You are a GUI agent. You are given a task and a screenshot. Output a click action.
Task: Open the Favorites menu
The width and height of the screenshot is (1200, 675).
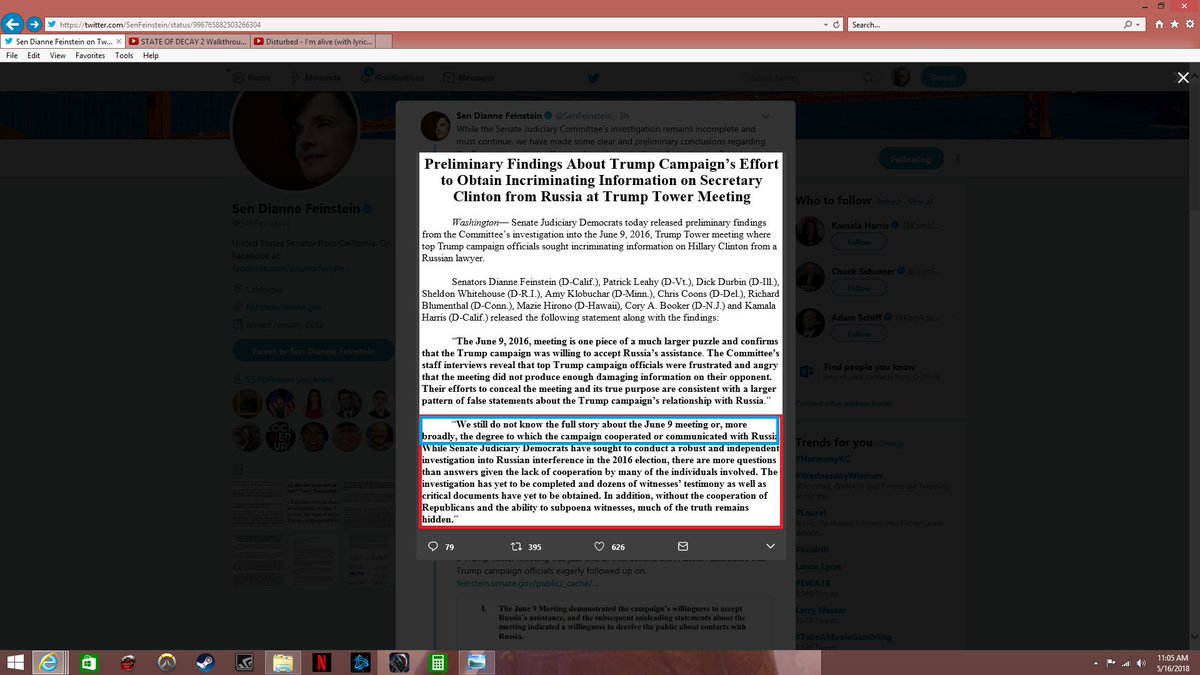point(90,56)
